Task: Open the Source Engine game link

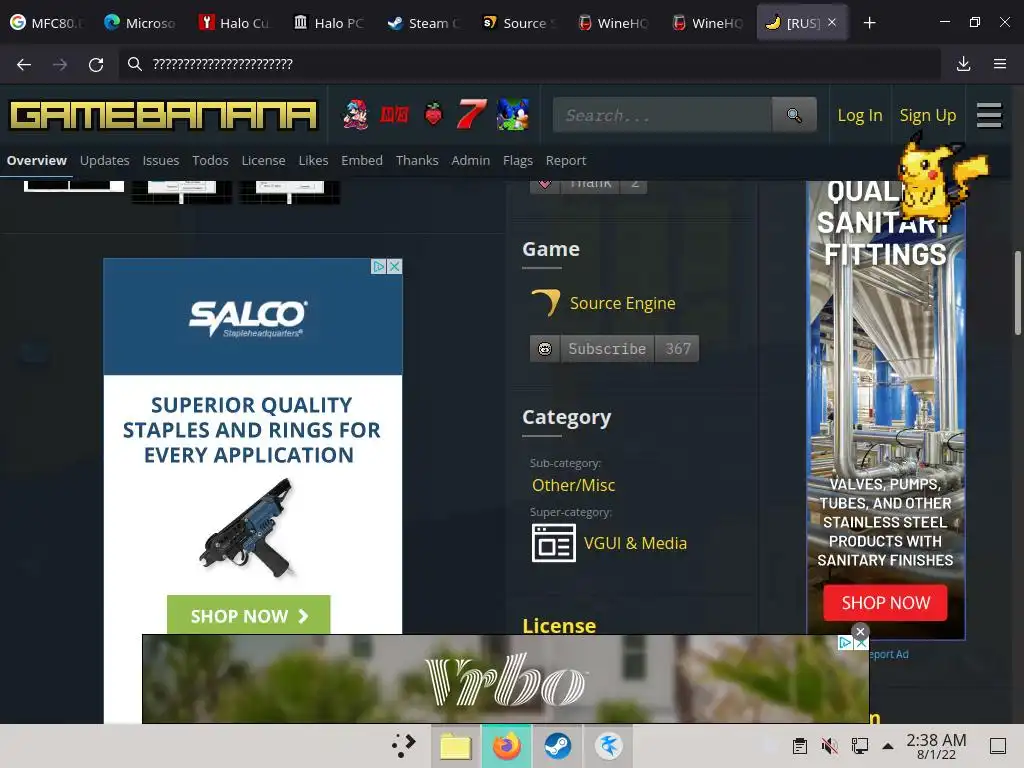Action: pos(622,303)
